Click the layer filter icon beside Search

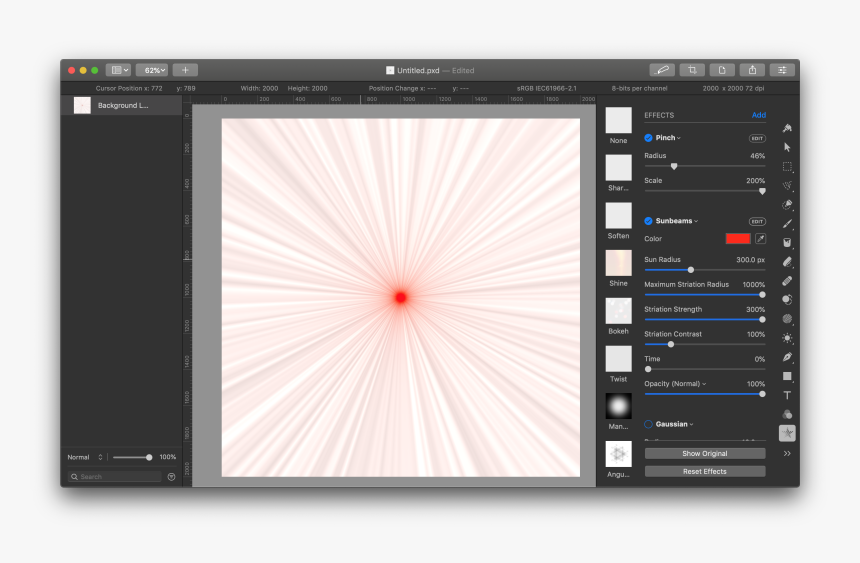tap(171, 476)
